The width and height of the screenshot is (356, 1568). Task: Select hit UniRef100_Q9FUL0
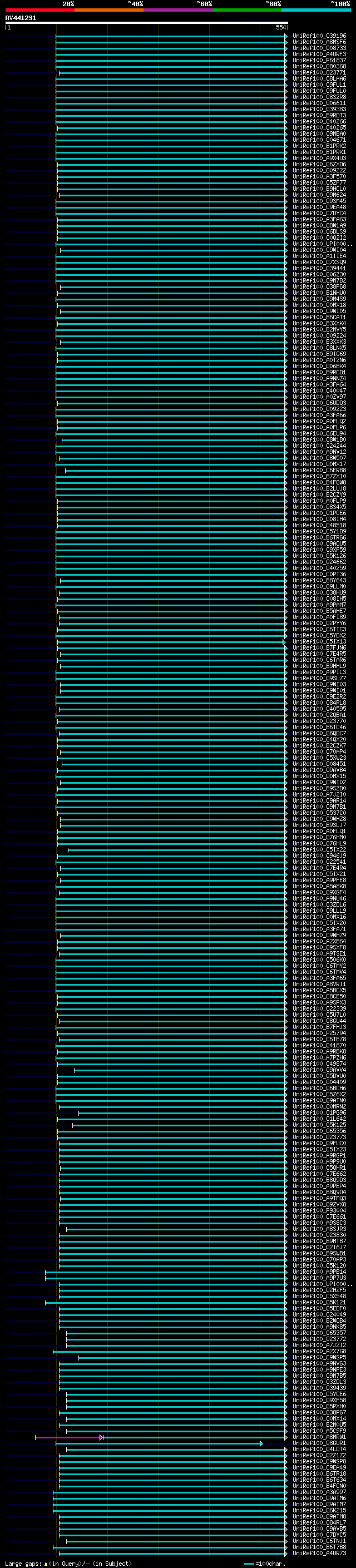(319, 91)
